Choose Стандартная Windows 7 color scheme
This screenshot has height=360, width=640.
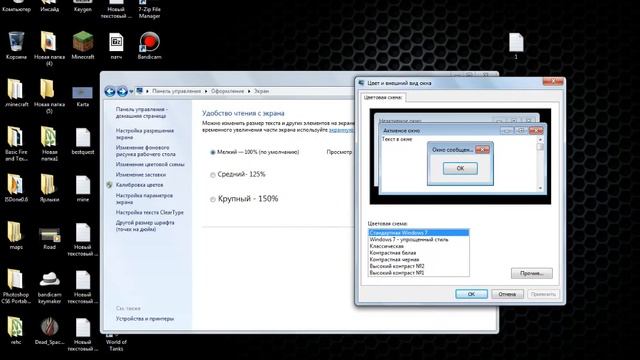[x=418, y=233]
